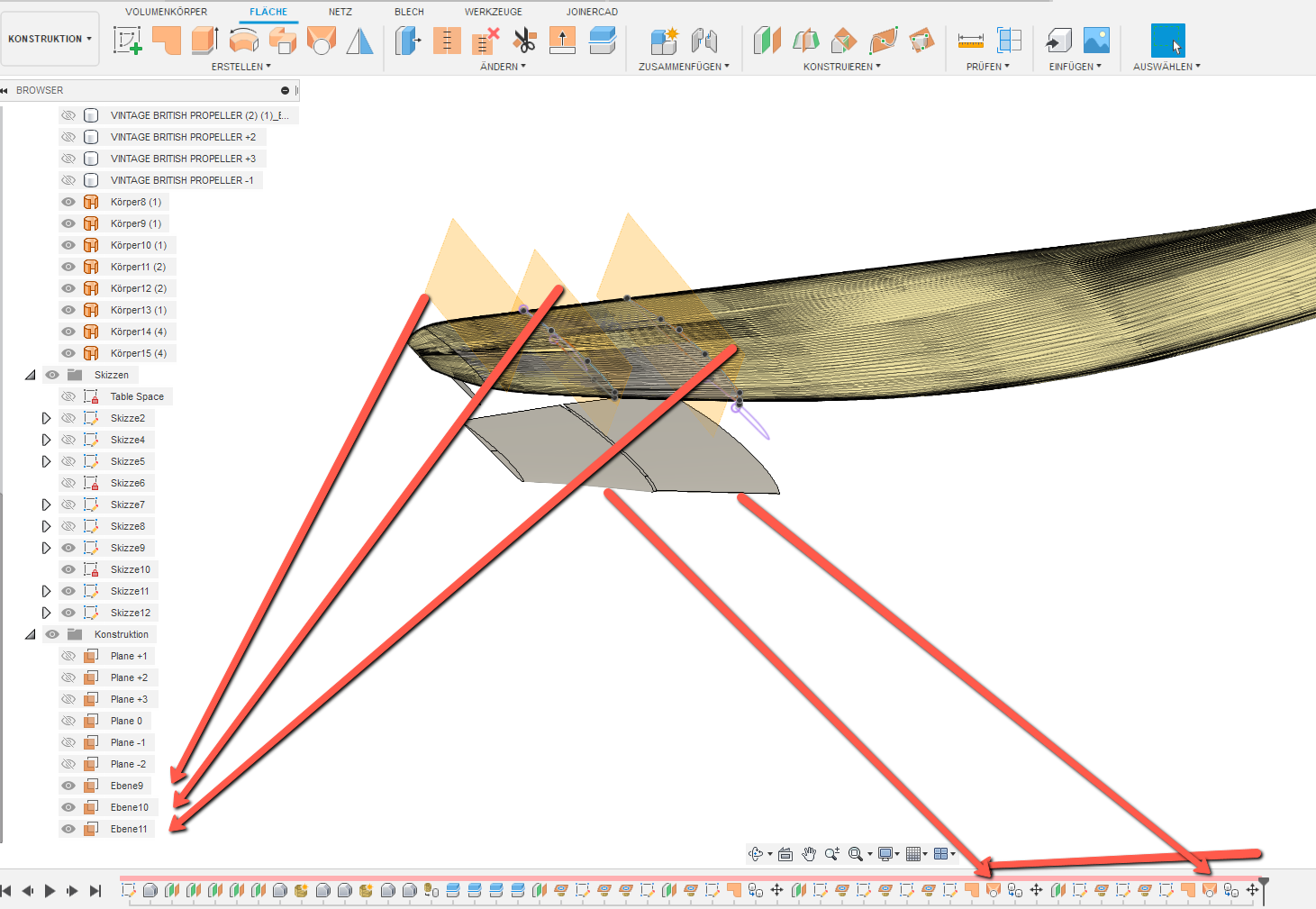Click the Leinwand image icon under Einfügen
Image resolution: width=1316 pixels, height=909 pixels.
(1096, 41)
